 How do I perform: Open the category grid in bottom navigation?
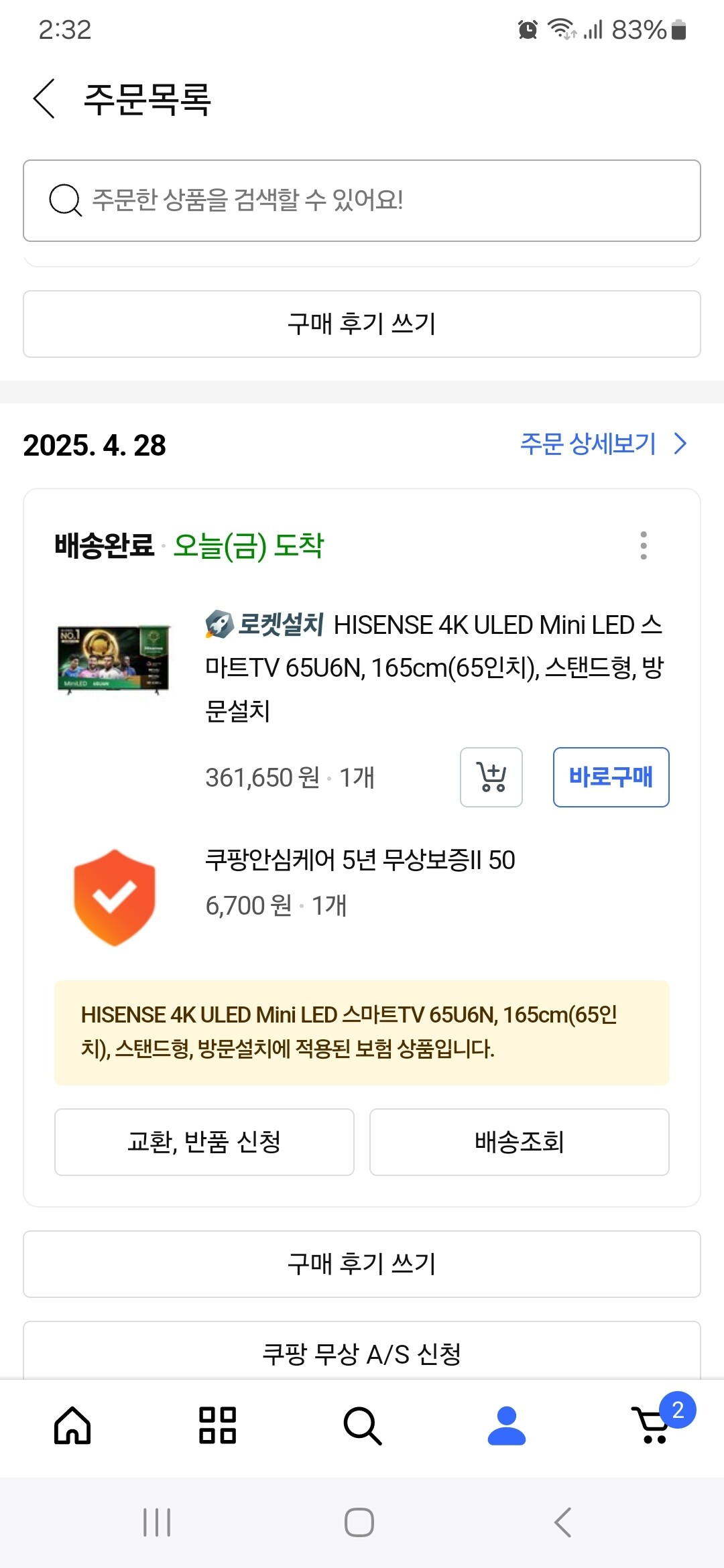[x=217, y=1425]
